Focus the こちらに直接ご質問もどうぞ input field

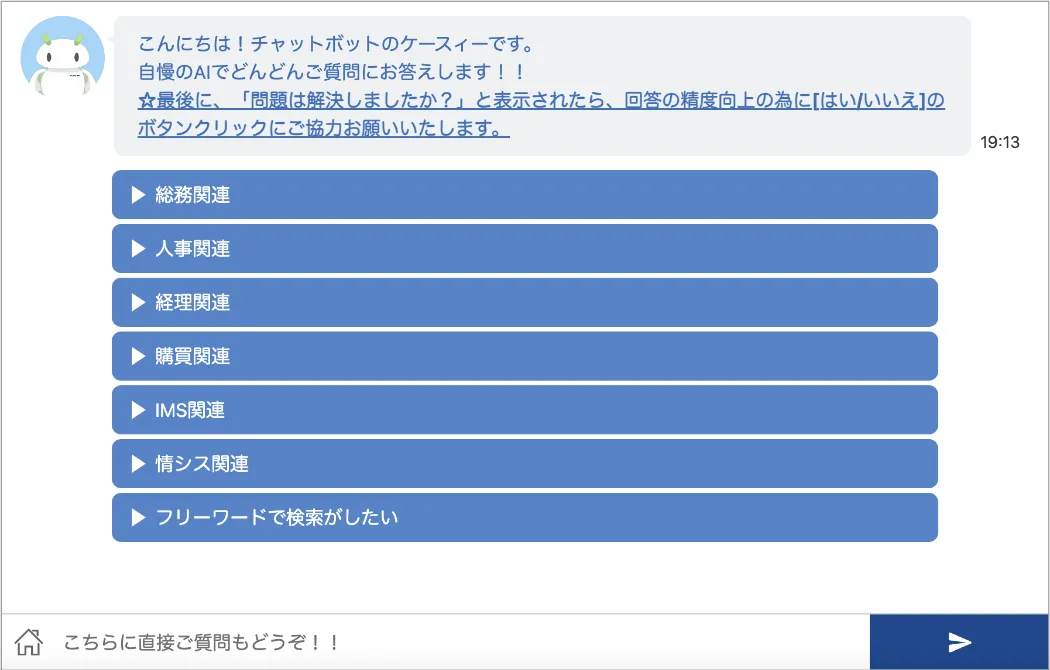click(462, 643)
